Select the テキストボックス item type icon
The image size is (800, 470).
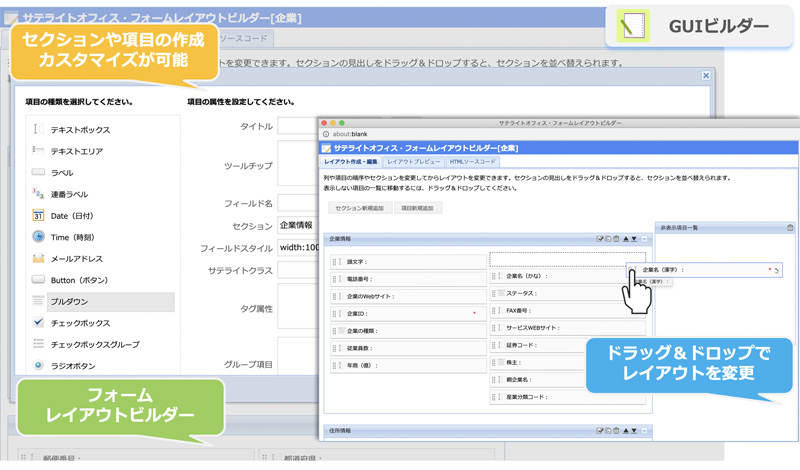[x=38, y=129]
